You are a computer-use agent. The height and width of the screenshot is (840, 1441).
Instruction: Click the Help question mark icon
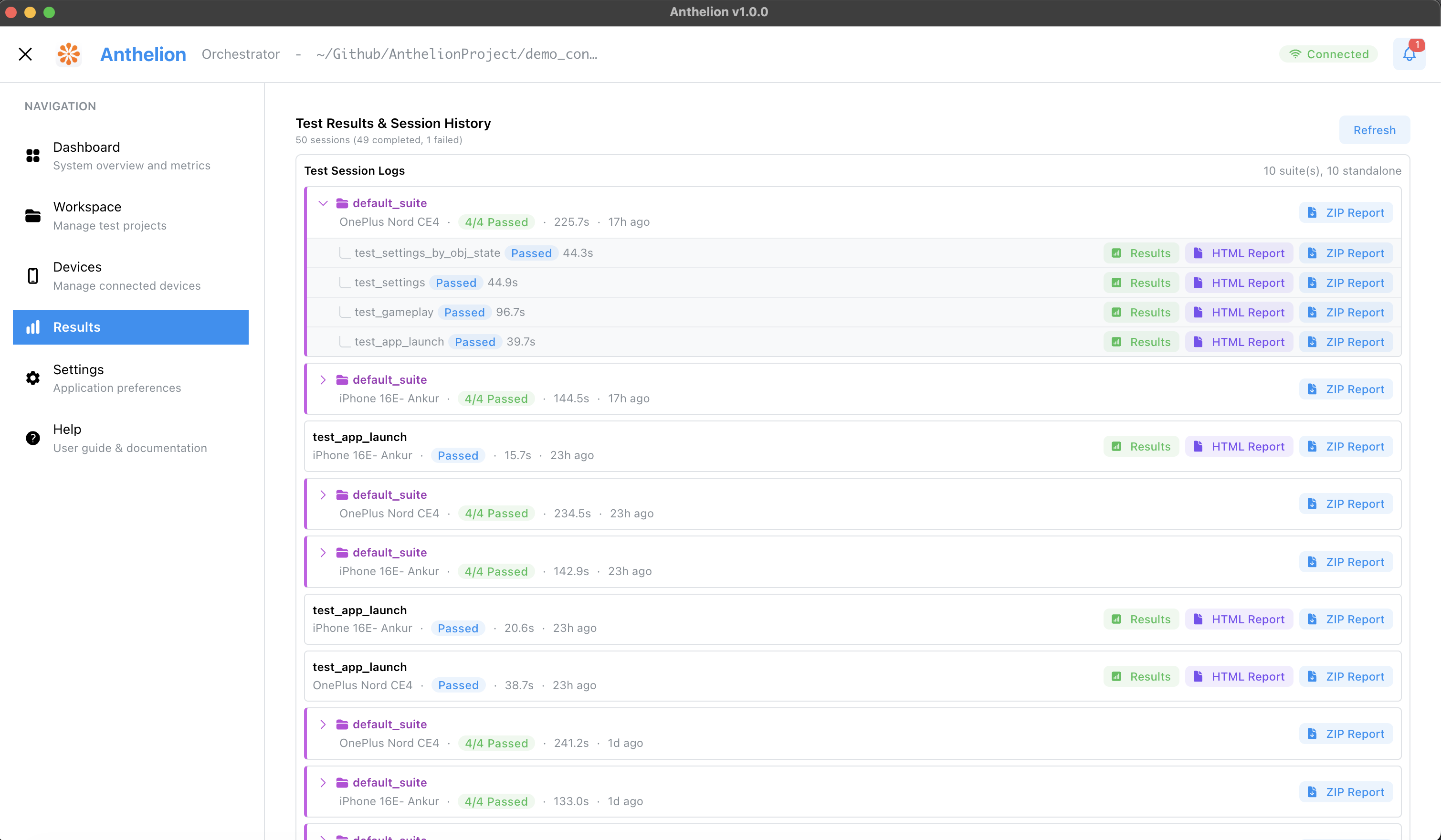pos(33,438)
